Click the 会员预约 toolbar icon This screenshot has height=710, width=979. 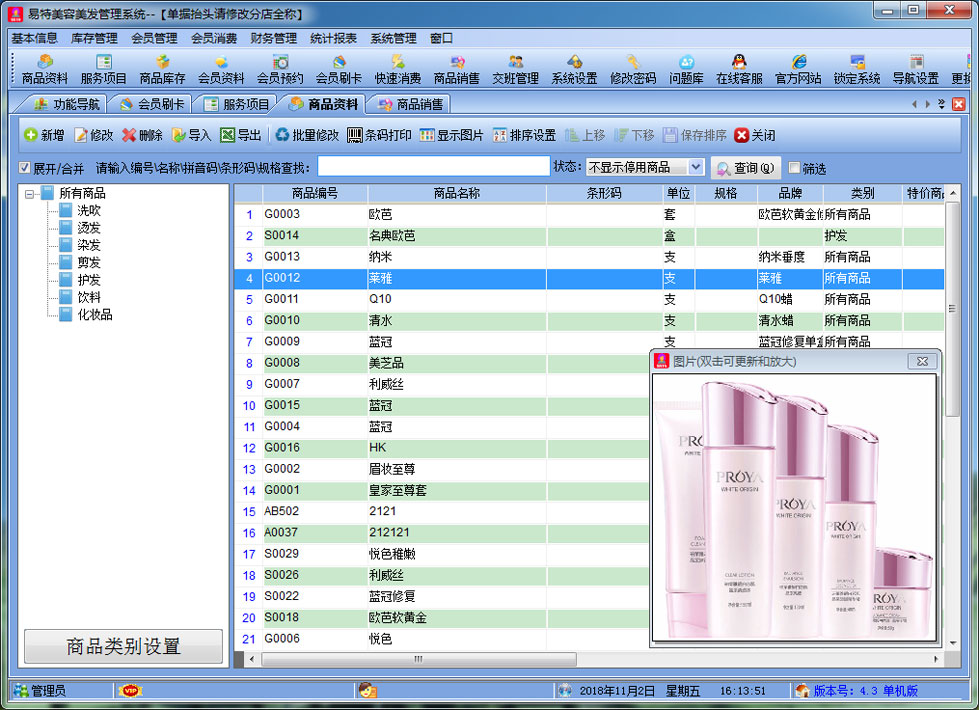(x=280, y=69)
